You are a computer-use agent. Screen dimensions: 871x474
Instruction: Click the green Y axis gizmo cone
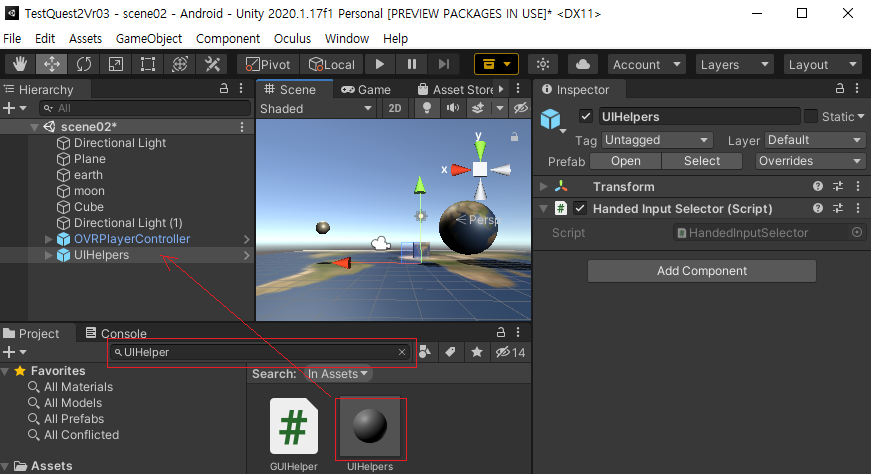coord(480,148)
